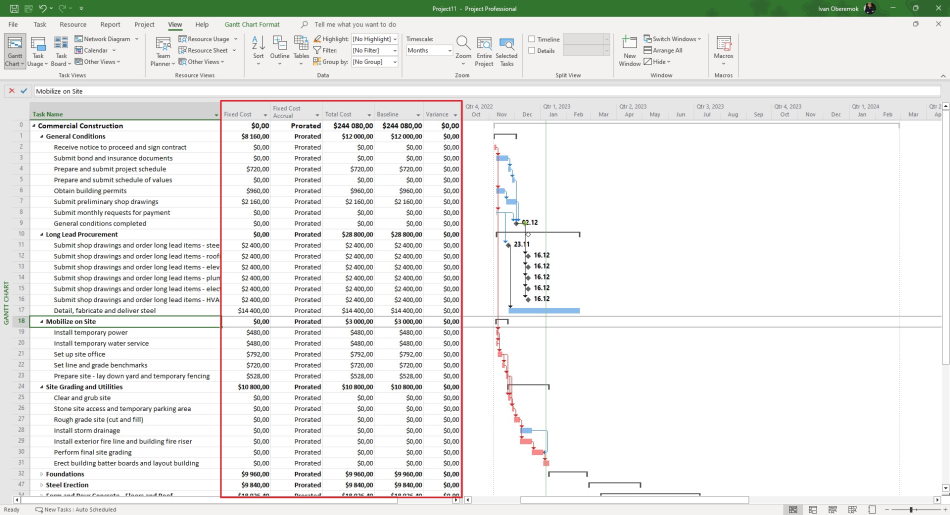Image resolution: width=950 pixels, height=515 pixels.
Task: Collapse the General Conditions summary task
Action: point(42,137)
